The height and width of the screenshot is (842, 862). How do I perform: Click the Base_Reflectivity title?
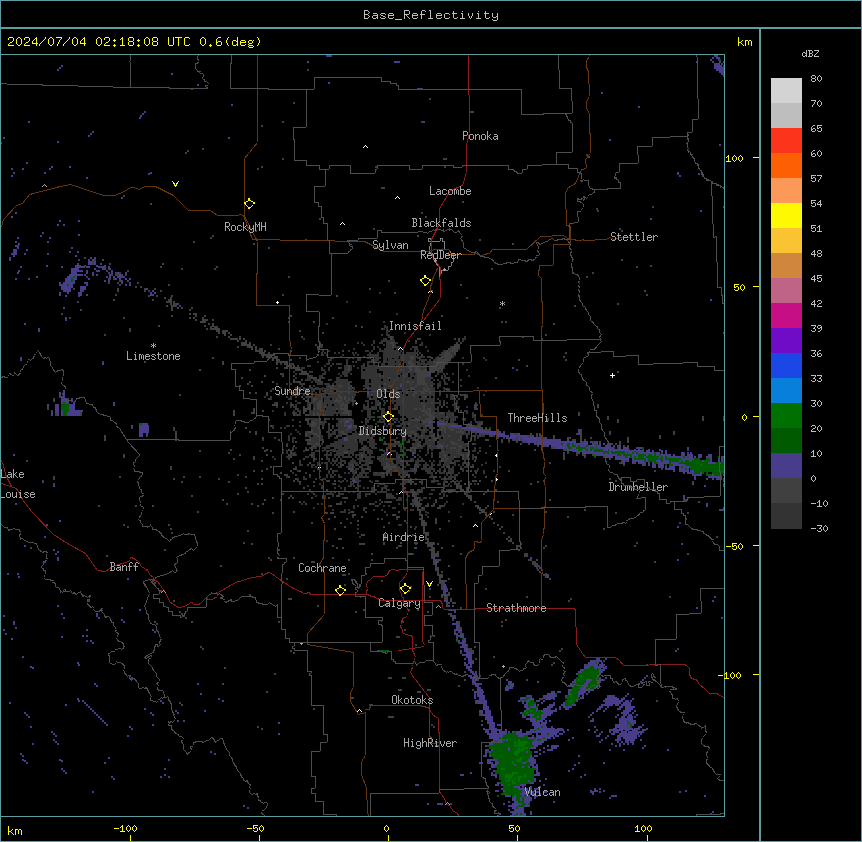click(431, 15)
